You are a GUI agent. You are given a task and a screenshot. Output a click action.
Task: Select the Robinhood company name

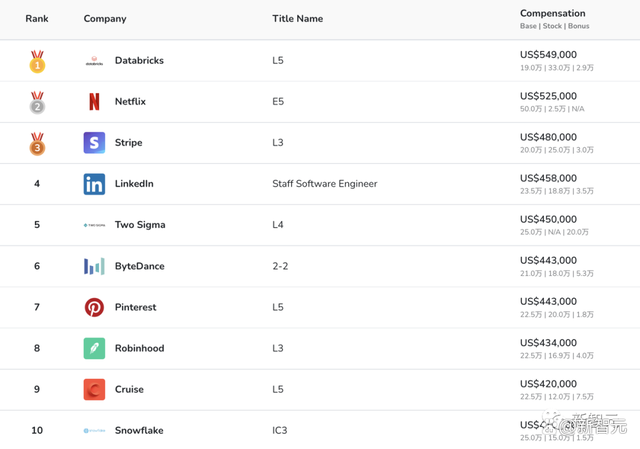click(x=140, y=348)
